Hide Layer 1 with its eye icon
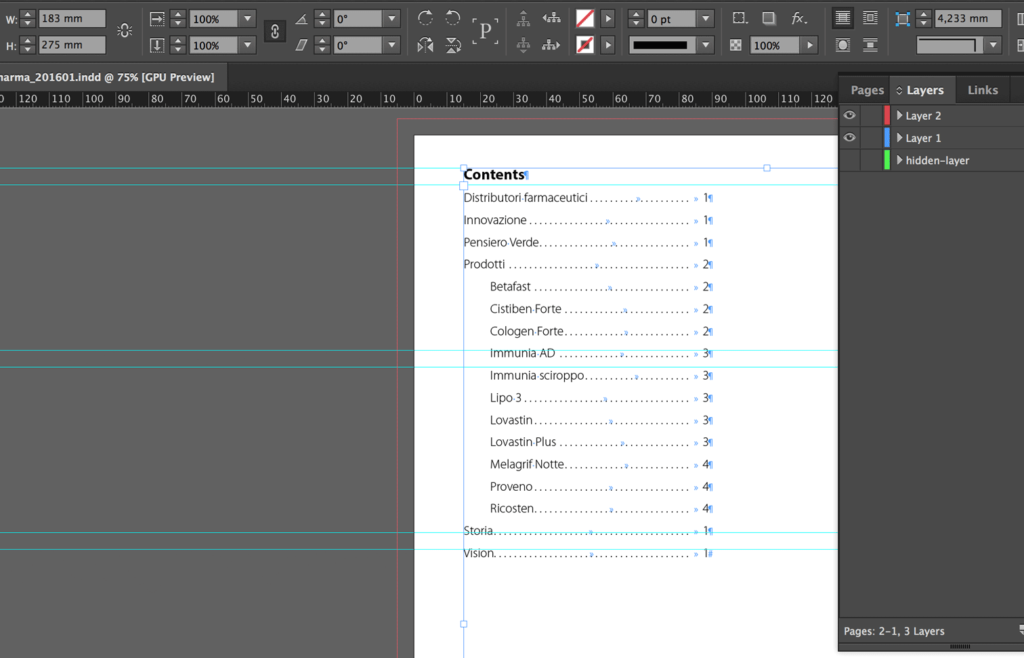Viewport: 1024px width, 658px height. pyautogui.click(x=849, y=138)
